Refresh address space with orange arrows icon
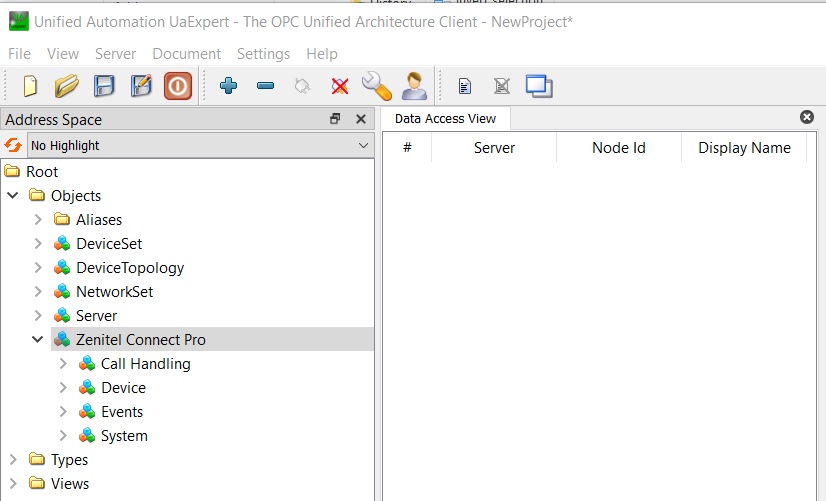The height and width of the screenshot is (501, 826). (x=13, y=145)
